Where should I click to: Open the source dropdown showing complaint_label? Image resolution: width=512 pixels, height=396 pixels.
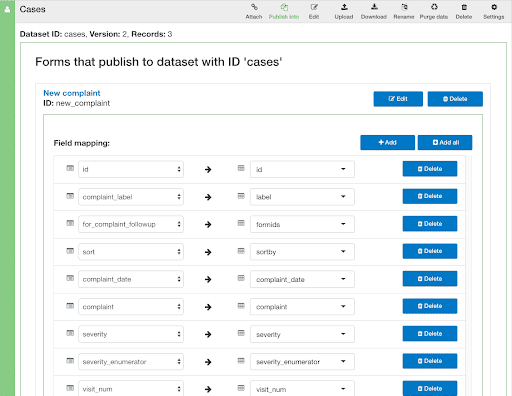point(131,197)
